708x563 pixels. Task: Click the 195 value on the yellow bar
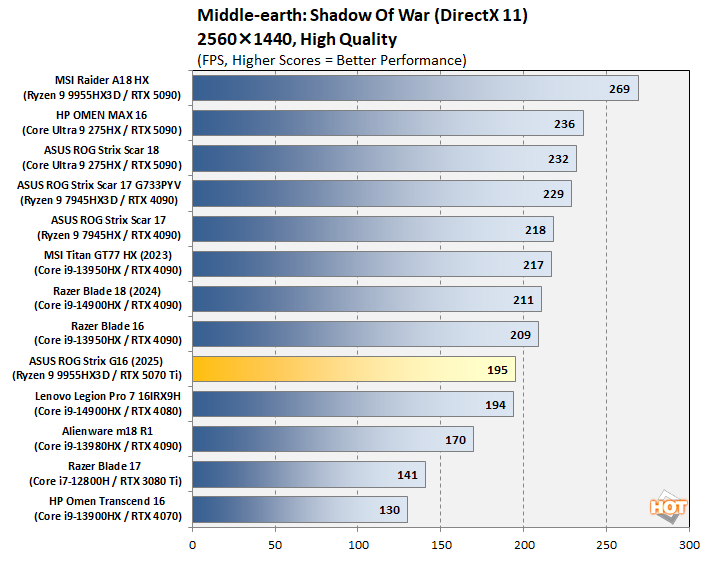click(x=497, y=370)
